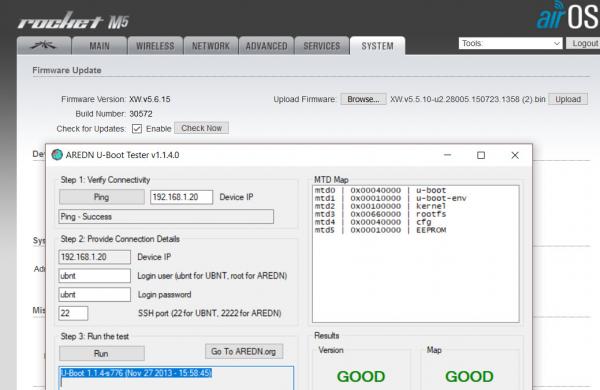This screenshot has height=390, width=600.
Task: Click the mtd2 kernel row
Action: point(380,206)
